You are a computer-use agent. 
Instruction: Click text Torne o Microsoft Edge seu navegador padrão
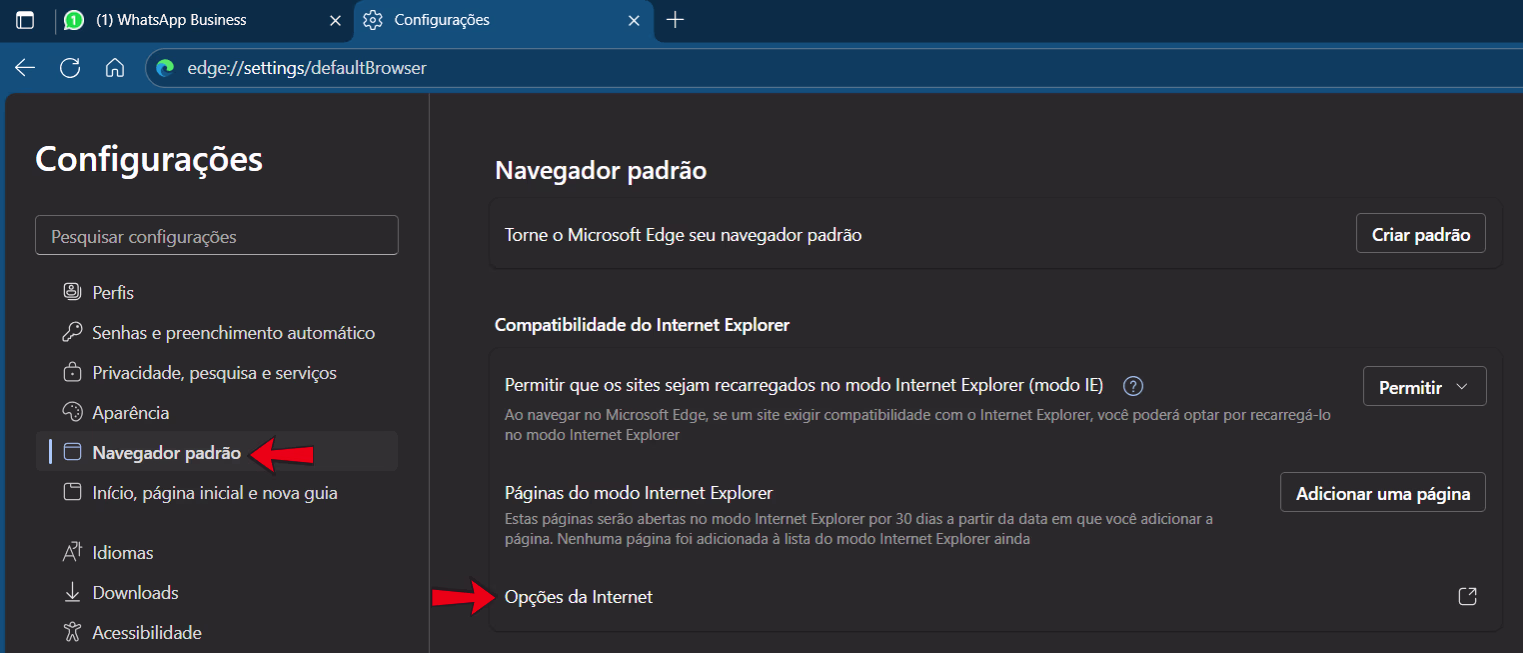(x=684, y=235)
